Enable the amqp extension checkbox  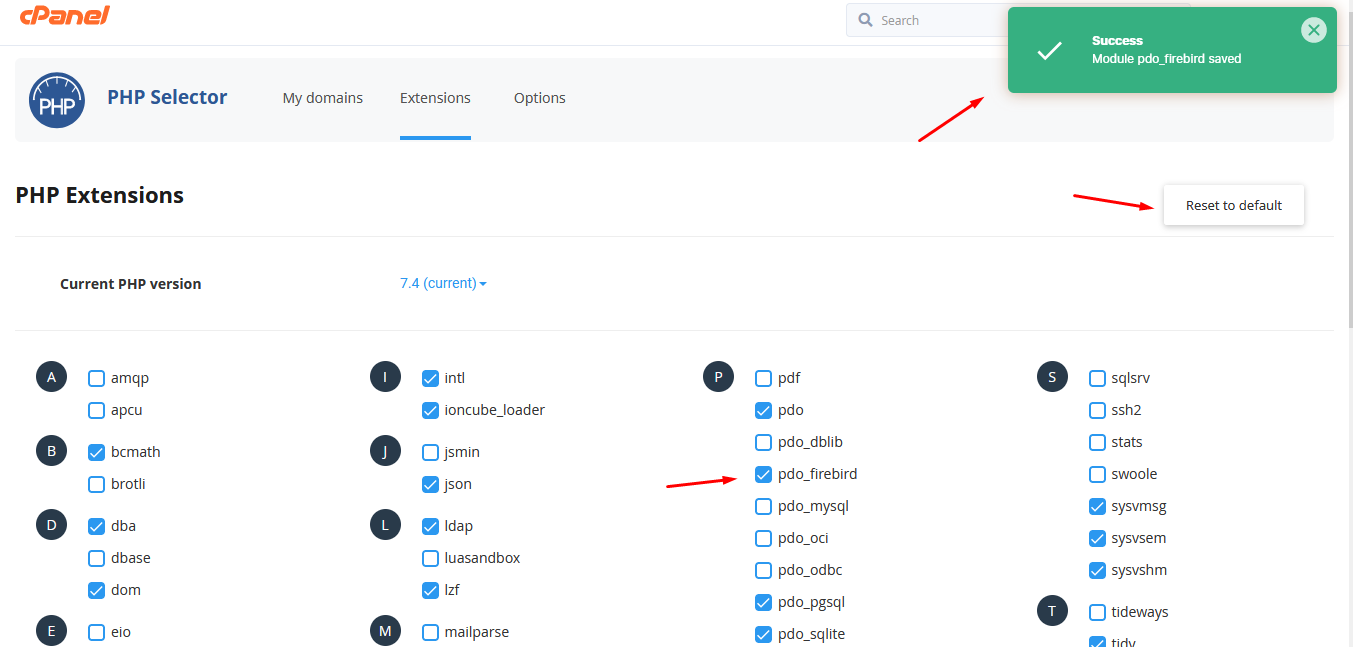click(97, 378)
